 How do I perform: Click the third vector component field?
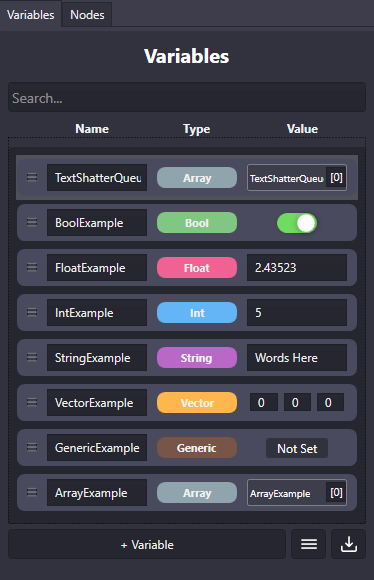click(330, 402)
